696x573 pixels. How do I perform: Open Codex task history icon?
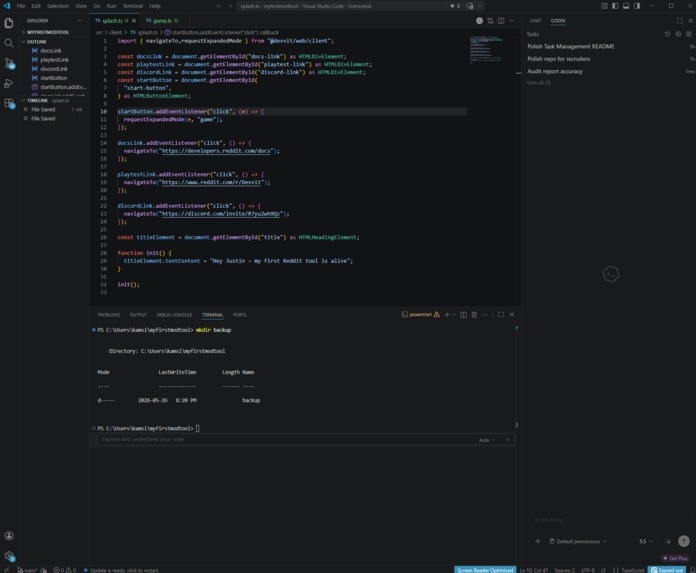[667, 34]
